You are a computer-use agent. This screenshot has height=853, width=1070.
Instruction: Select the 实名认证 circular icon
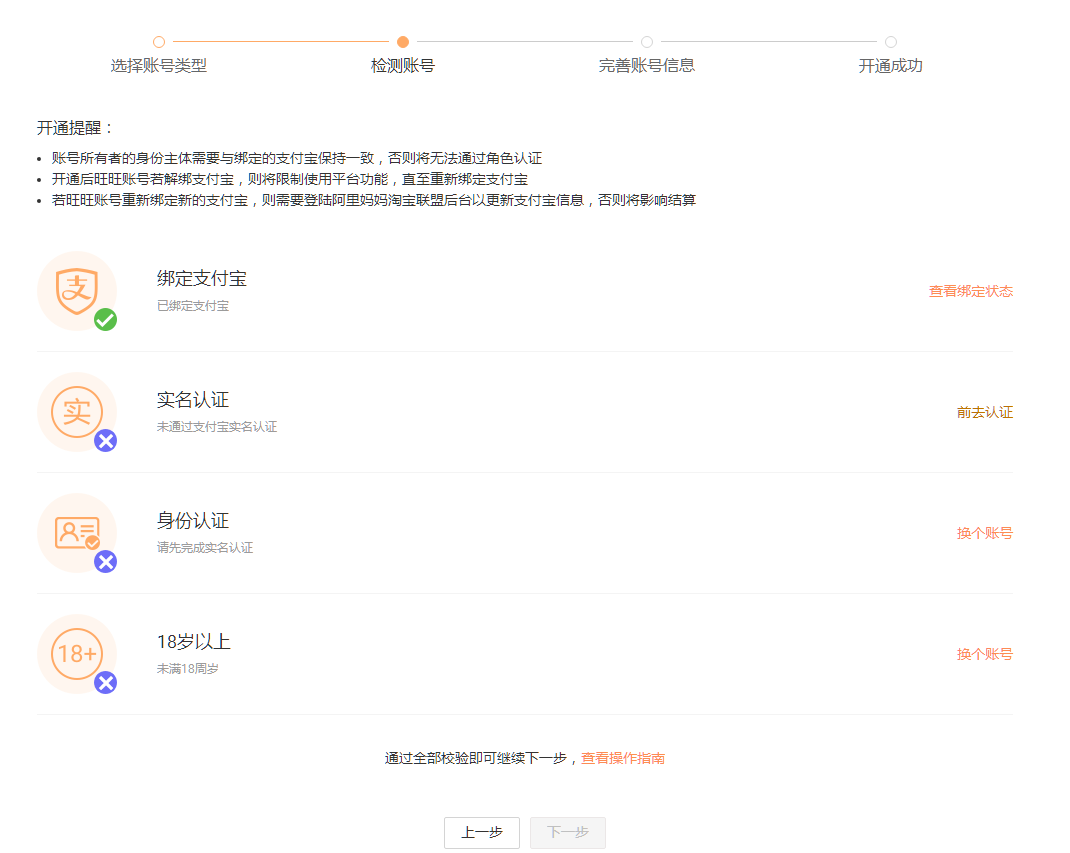click(x=75, y=412)
